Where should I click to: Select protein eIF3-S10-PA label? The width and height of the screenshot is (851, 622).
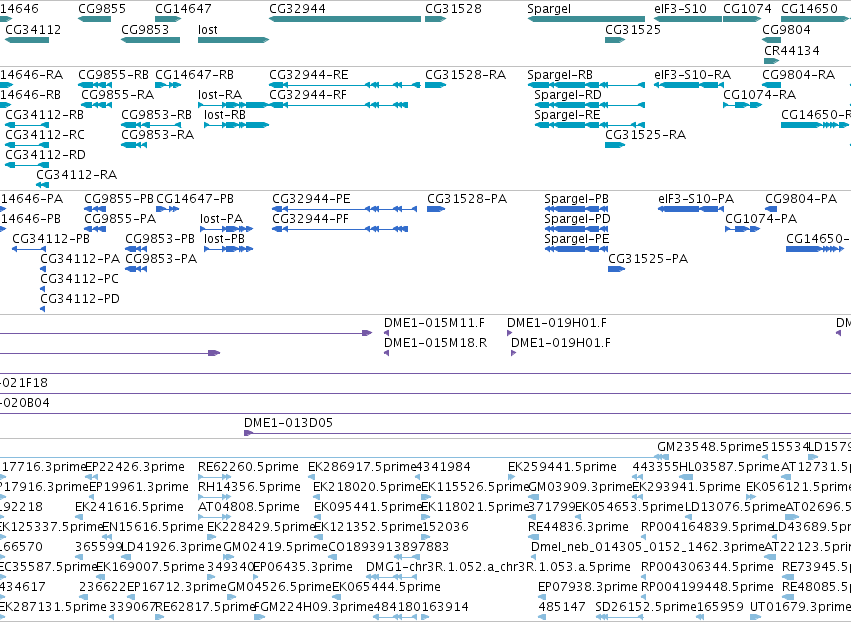[x=696, y=199]
